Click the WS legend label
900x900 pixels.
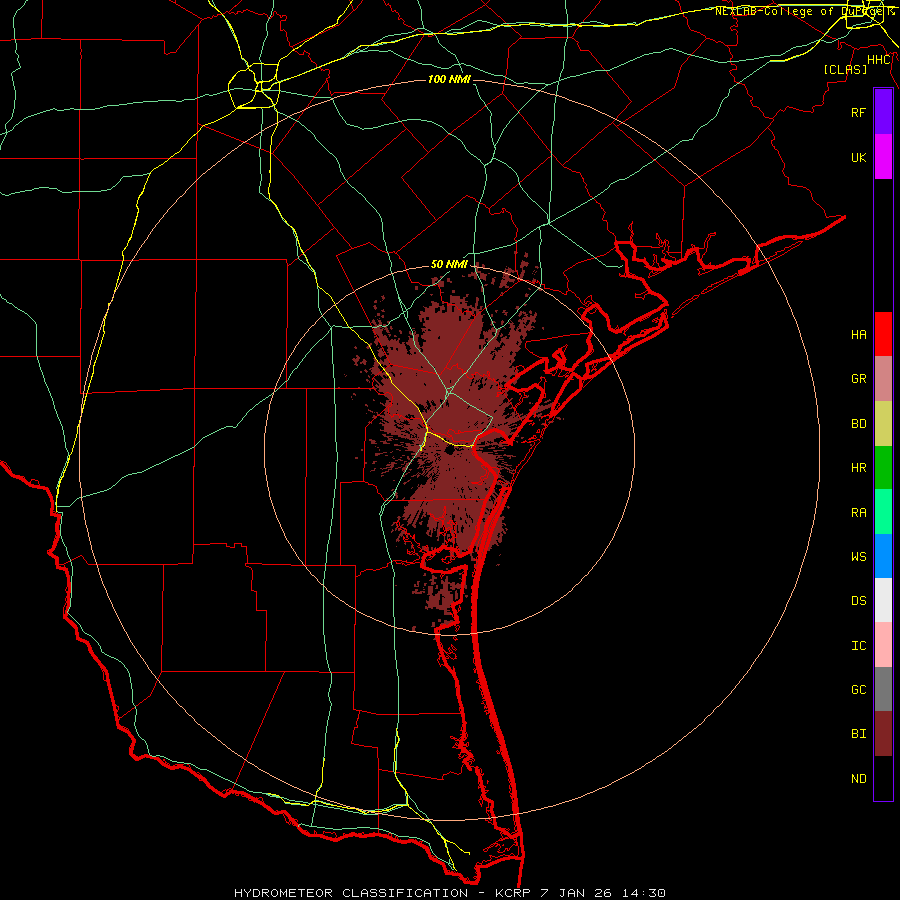859,557
